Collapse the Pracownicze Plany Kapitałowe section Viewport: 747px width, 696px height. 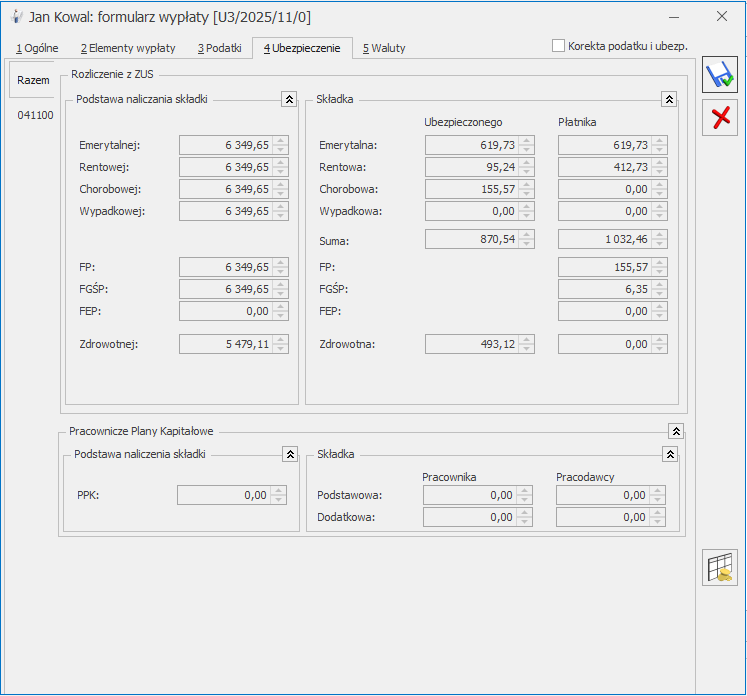(x=676, y=431)
